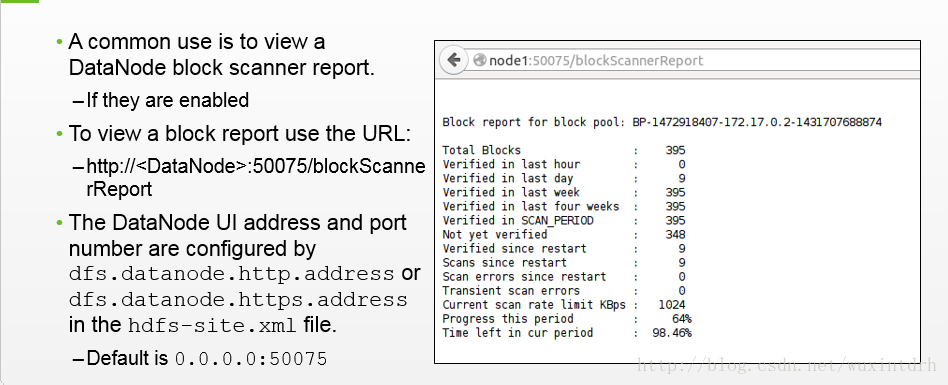Click the Not yet verified value 348
The height and width of the screenshot is (385, 948).
[x=675, y=235]
